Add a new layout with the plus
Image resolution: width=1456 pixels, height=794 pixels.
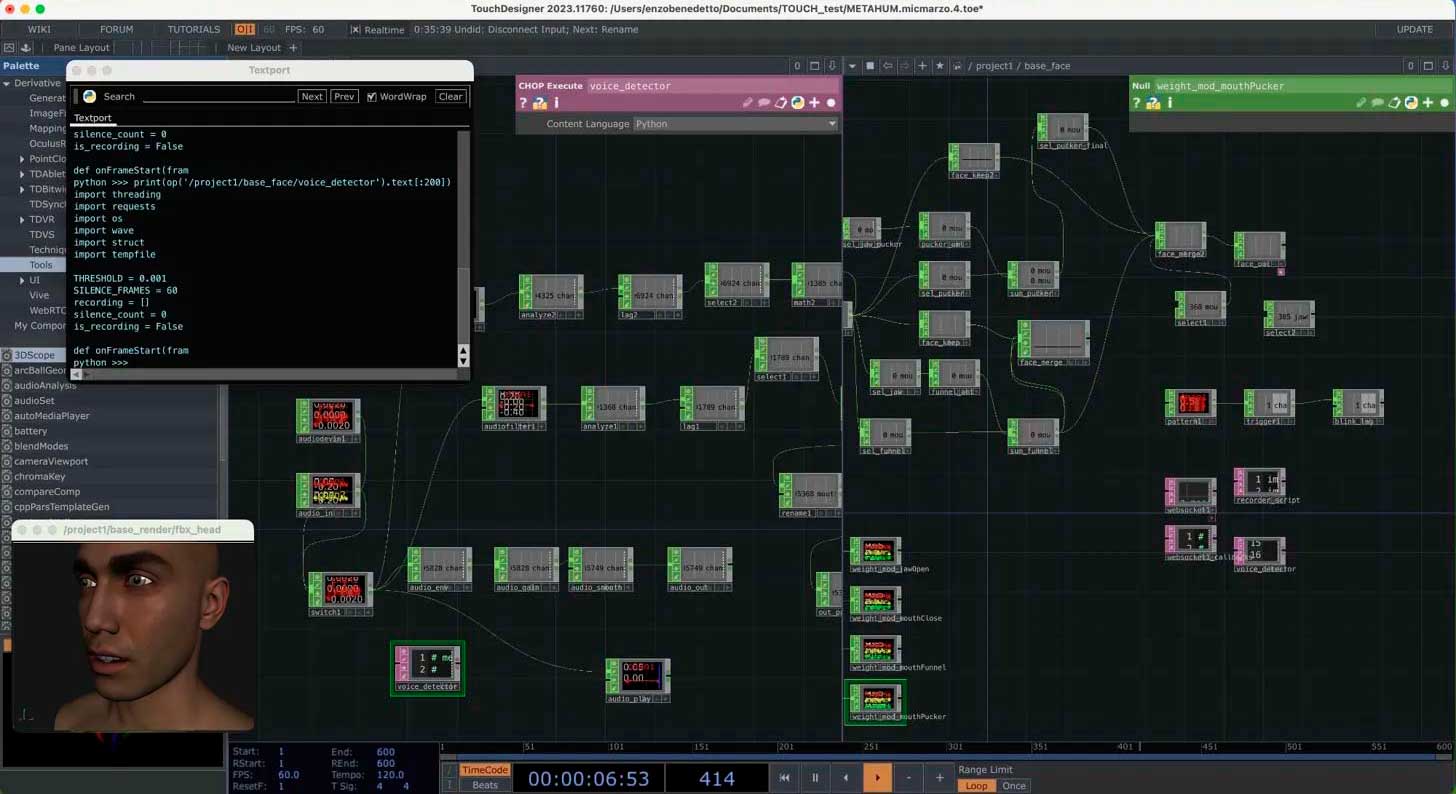293,47
